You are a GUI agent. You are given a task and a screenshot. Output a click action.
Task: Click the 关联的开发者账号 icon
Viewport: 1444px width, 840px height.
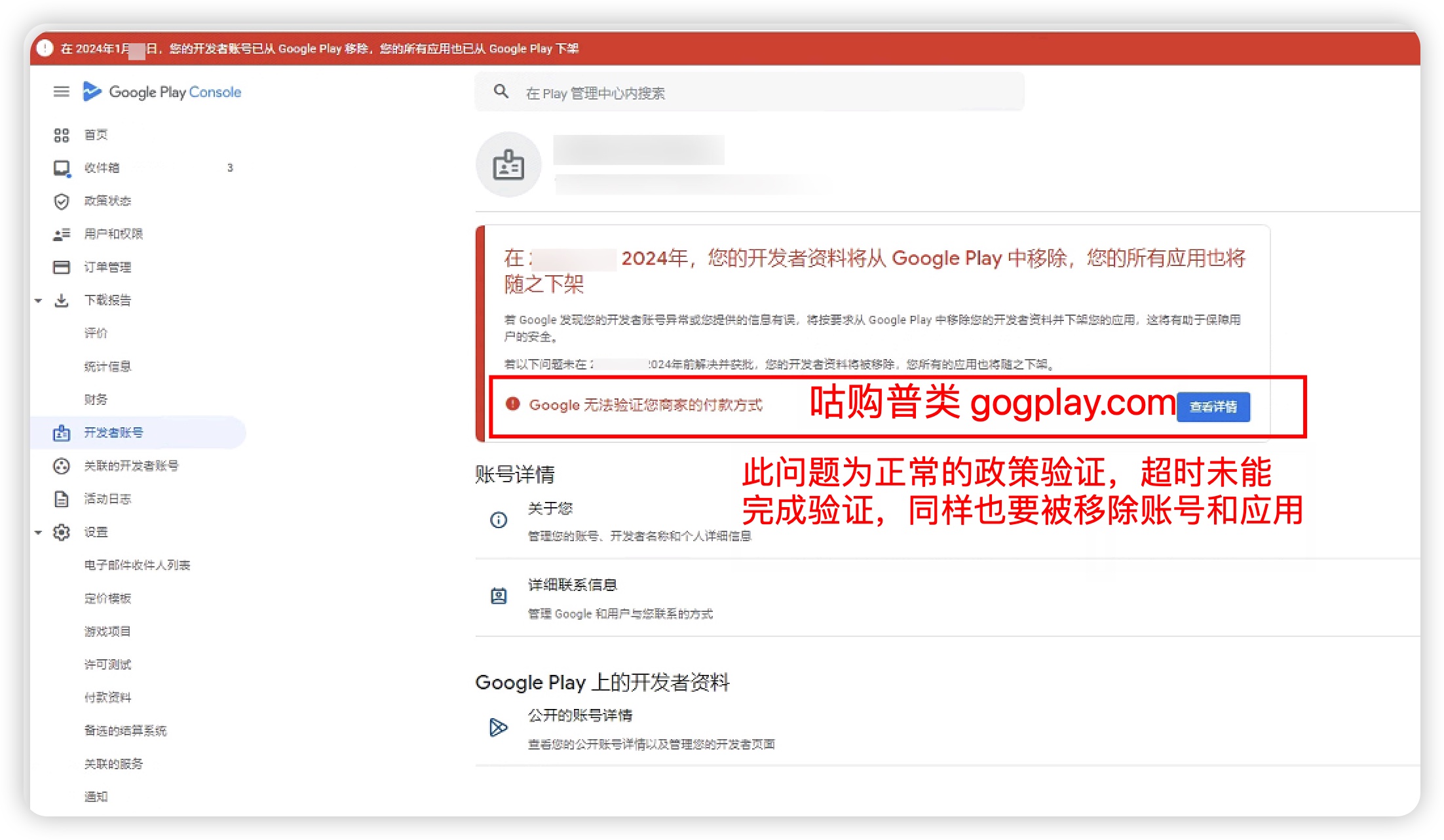pos(61,466)
